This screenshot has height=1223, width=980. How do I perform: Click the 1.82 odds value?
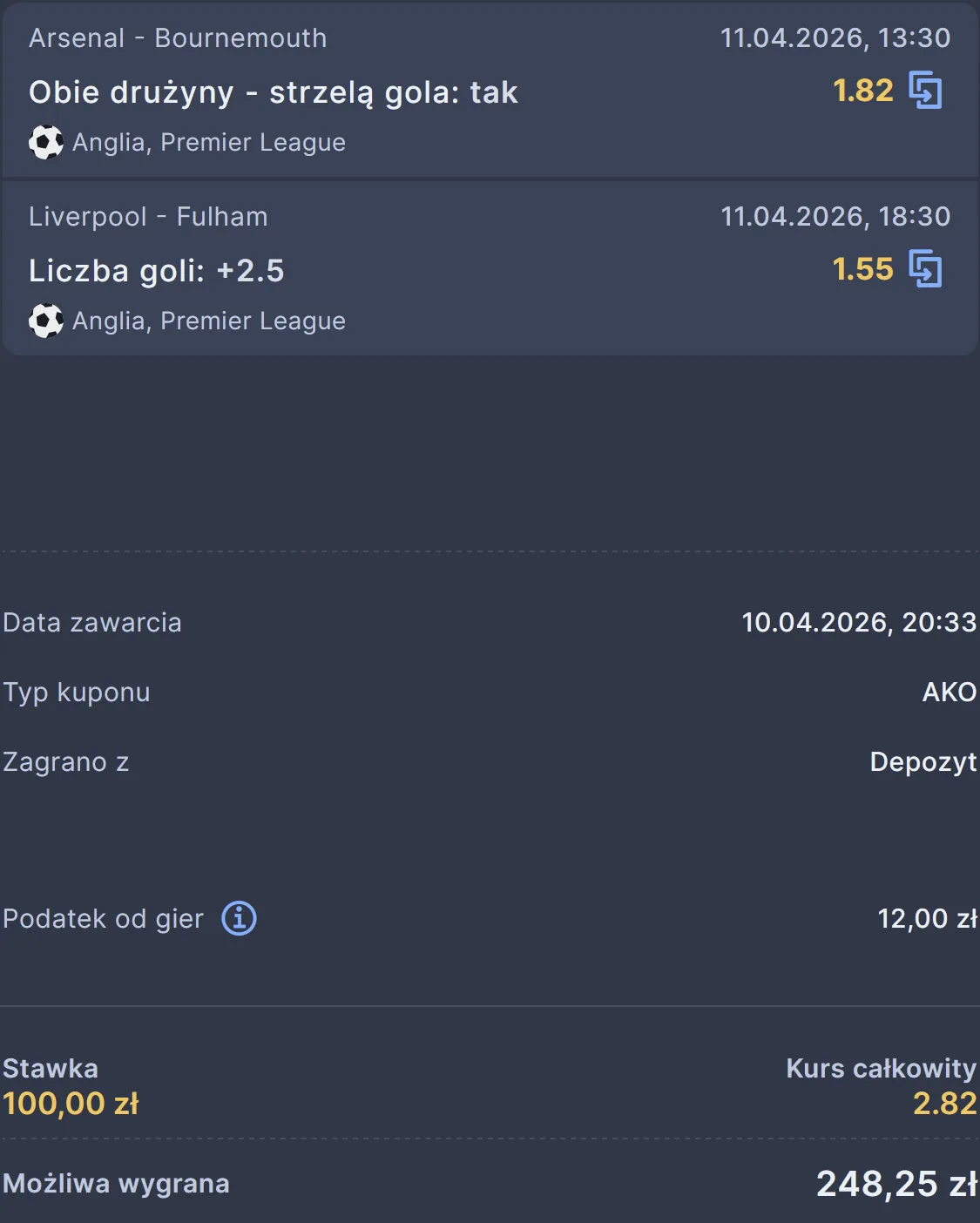click(x=863, y=89)
